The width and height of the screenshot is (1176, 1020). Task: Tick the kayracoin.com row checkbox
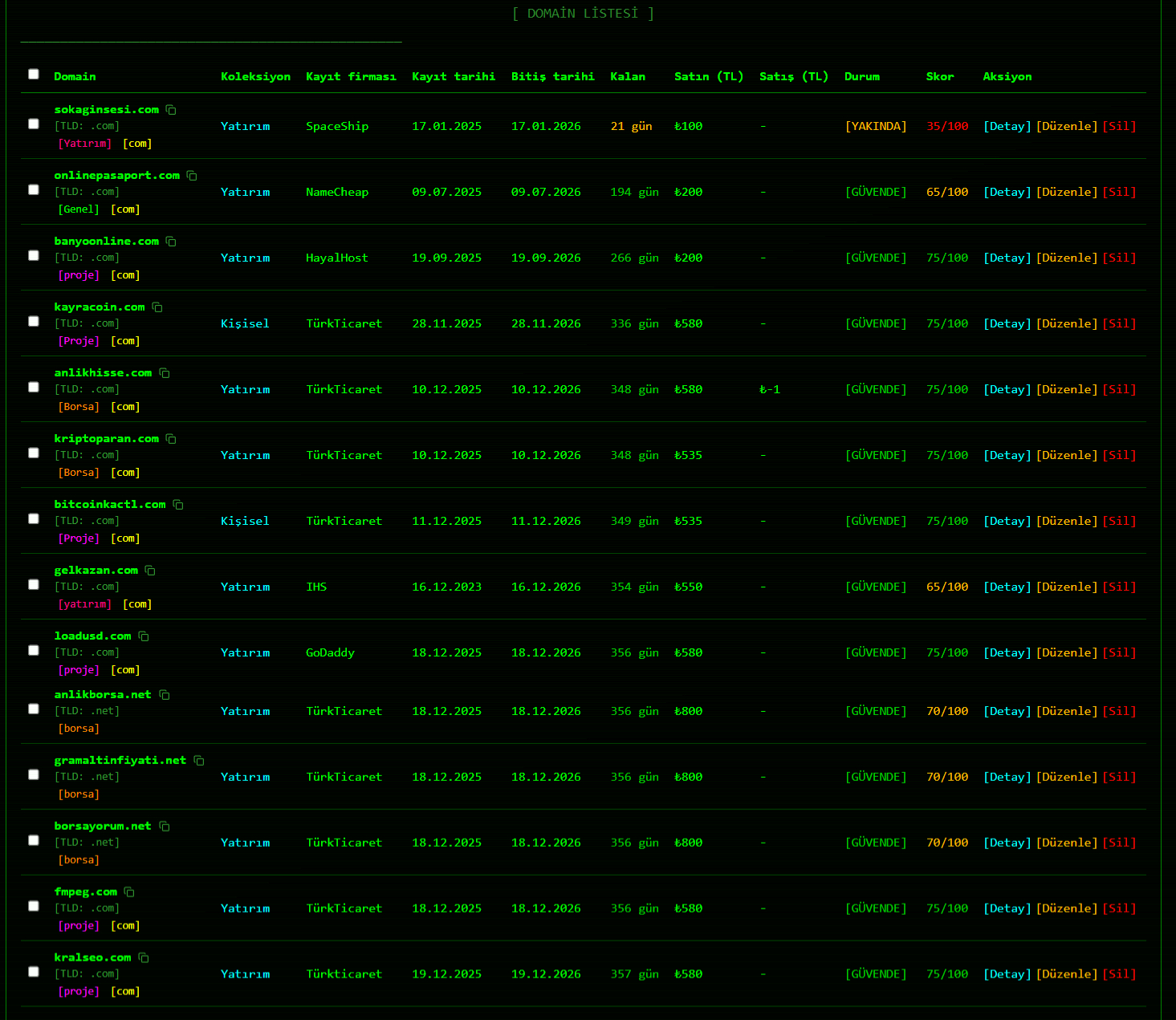tap(34, 321)
